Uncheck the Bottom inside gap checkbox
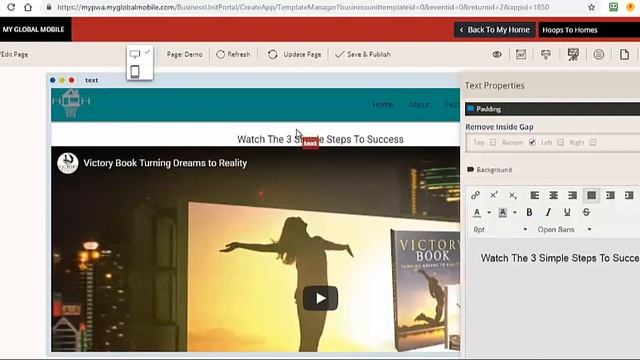Screen dimensions: 640x360 [x=532, y=142]
